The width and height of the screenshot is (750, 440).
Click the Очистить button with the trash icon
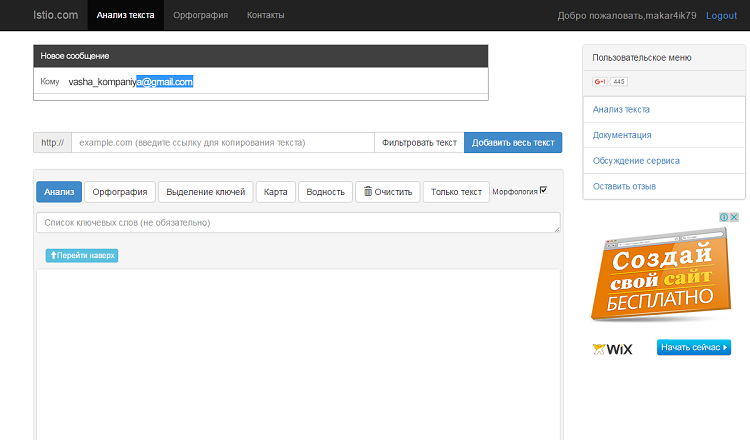(388, 192)
